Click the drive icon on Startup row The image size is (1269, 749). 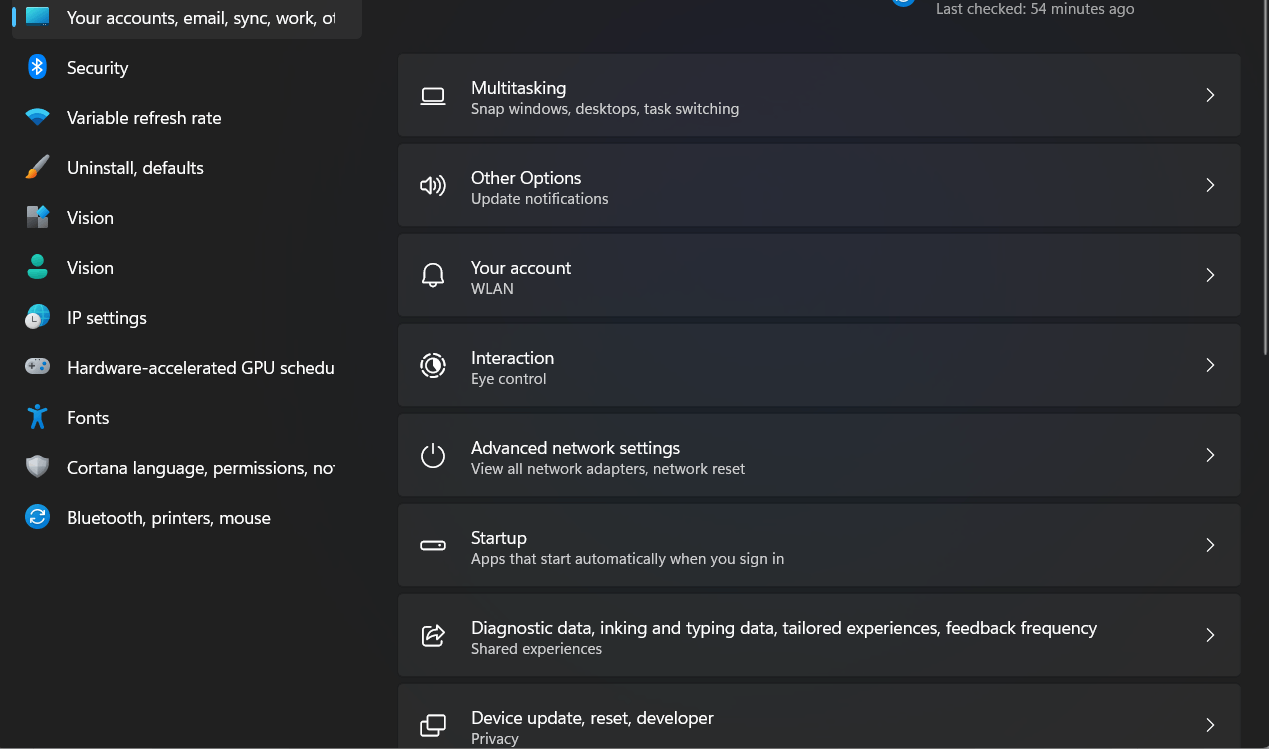433,546
